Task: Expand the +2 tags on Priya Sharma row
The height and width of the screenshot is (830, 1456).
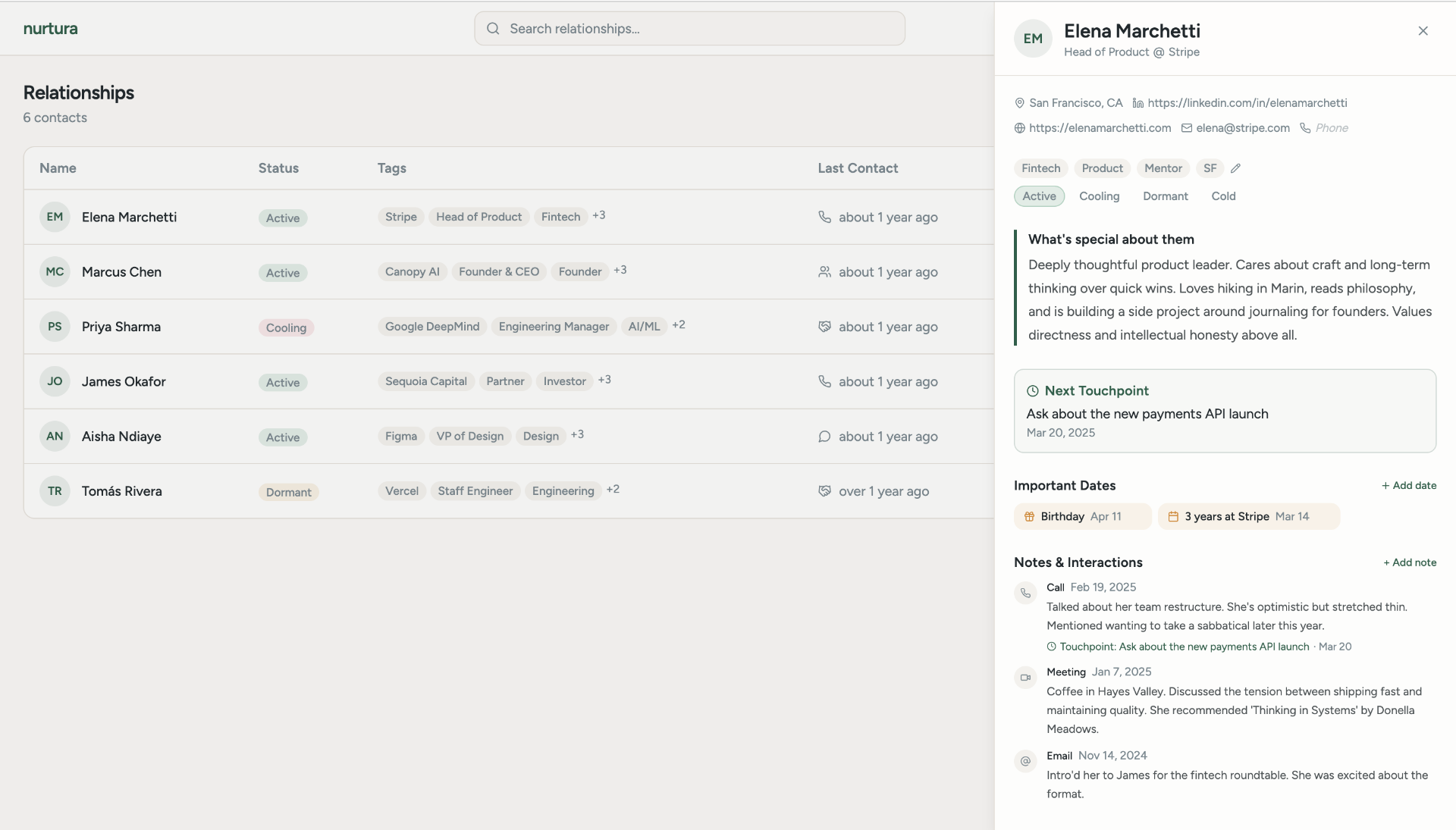Action: [678, 325]
